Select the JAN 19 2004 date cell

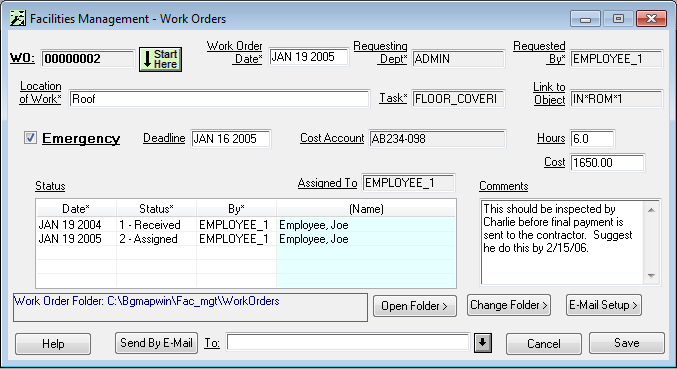[x=76, y=225]
